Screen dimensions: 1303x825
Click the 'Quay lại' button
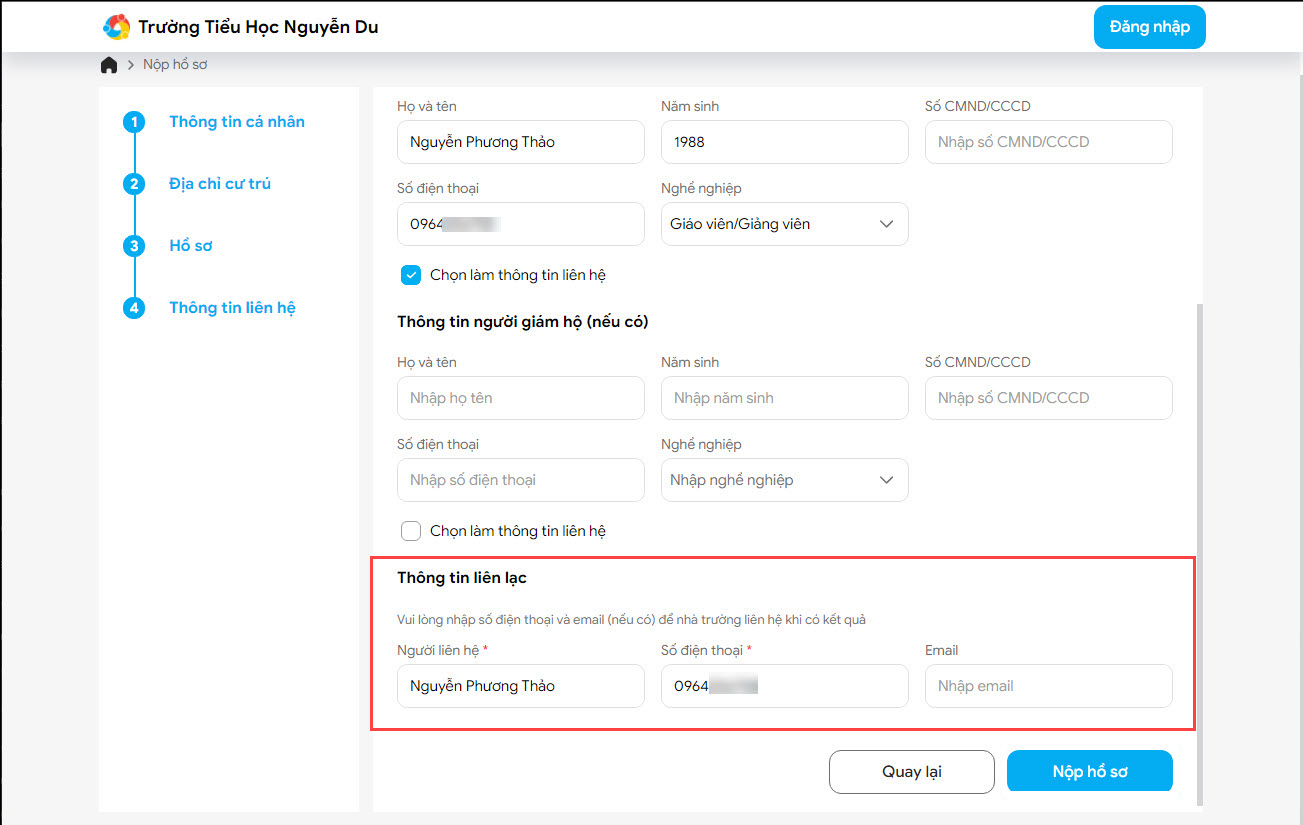click(x=911, y=771)
